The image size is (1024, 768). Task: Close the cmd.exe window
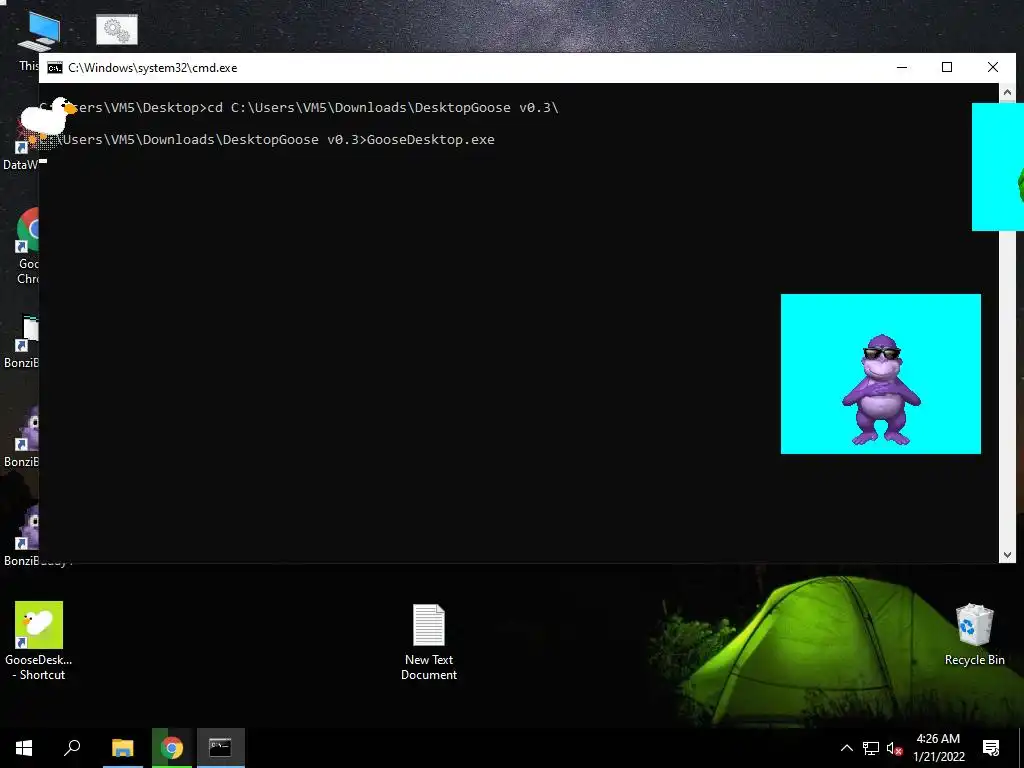(993, 67)
